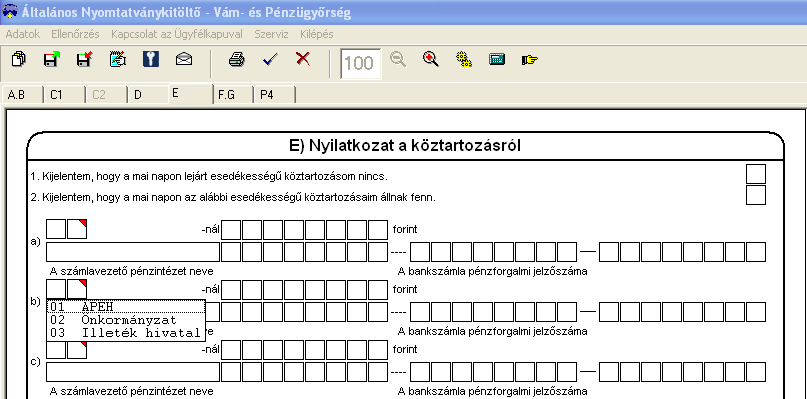This screenshot has width=807, height=399.
Task: Choose '02 Önkormányzat' from the dropdown list
Action: (x=126, y=320)
